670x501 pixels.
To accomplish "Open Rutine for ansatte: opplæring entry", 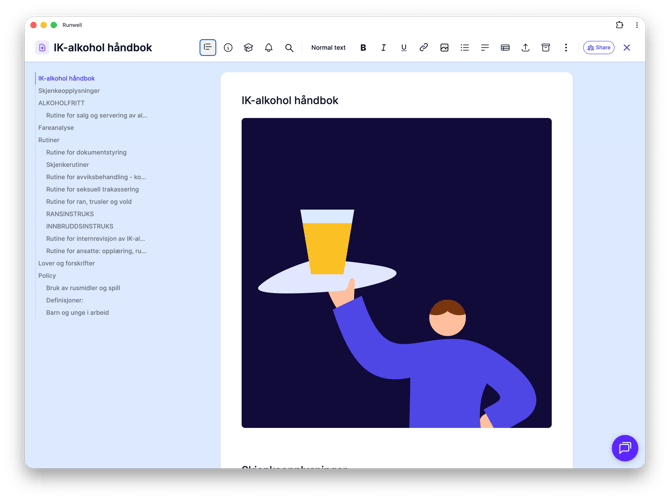I will click(x=96, y=251).
